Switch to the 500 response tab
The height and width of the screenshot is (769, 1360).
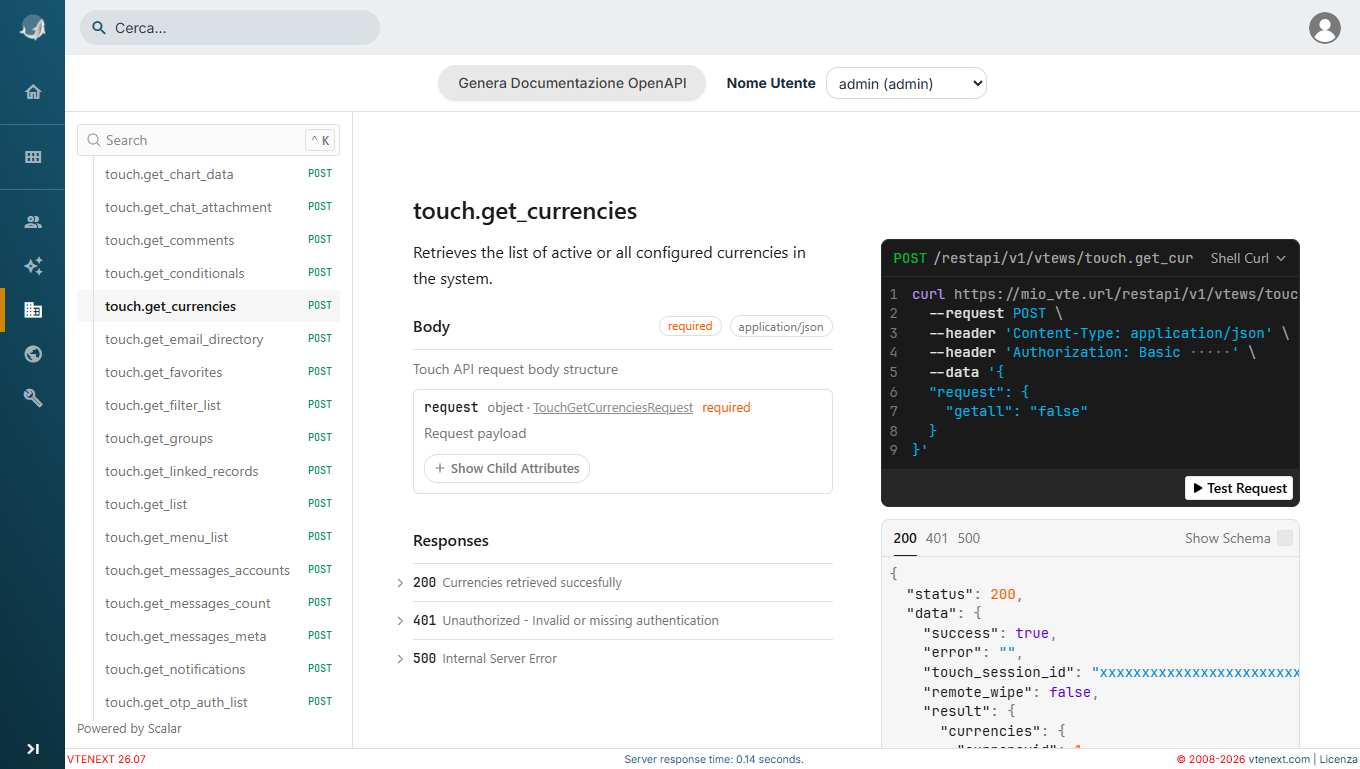pyautogui.click(x=969, y=538)
